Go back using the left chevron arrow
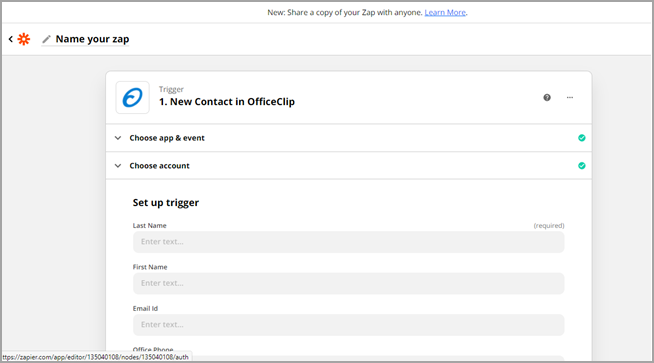 tap(11, 39)
